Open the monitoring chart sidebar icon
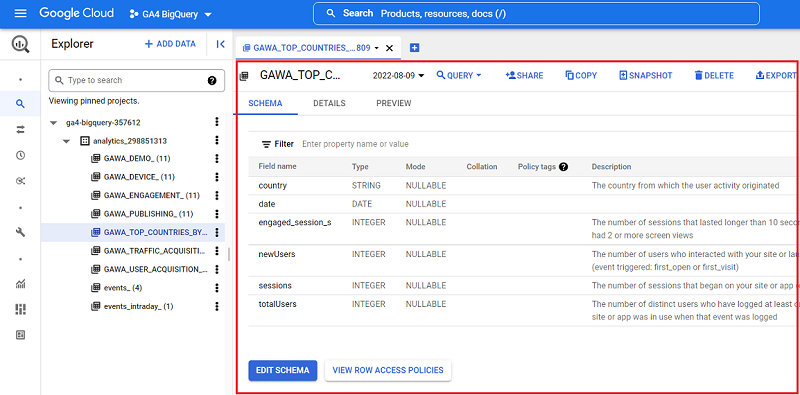The width and height of the screenshot is (800, 395). tap(20, 284)
